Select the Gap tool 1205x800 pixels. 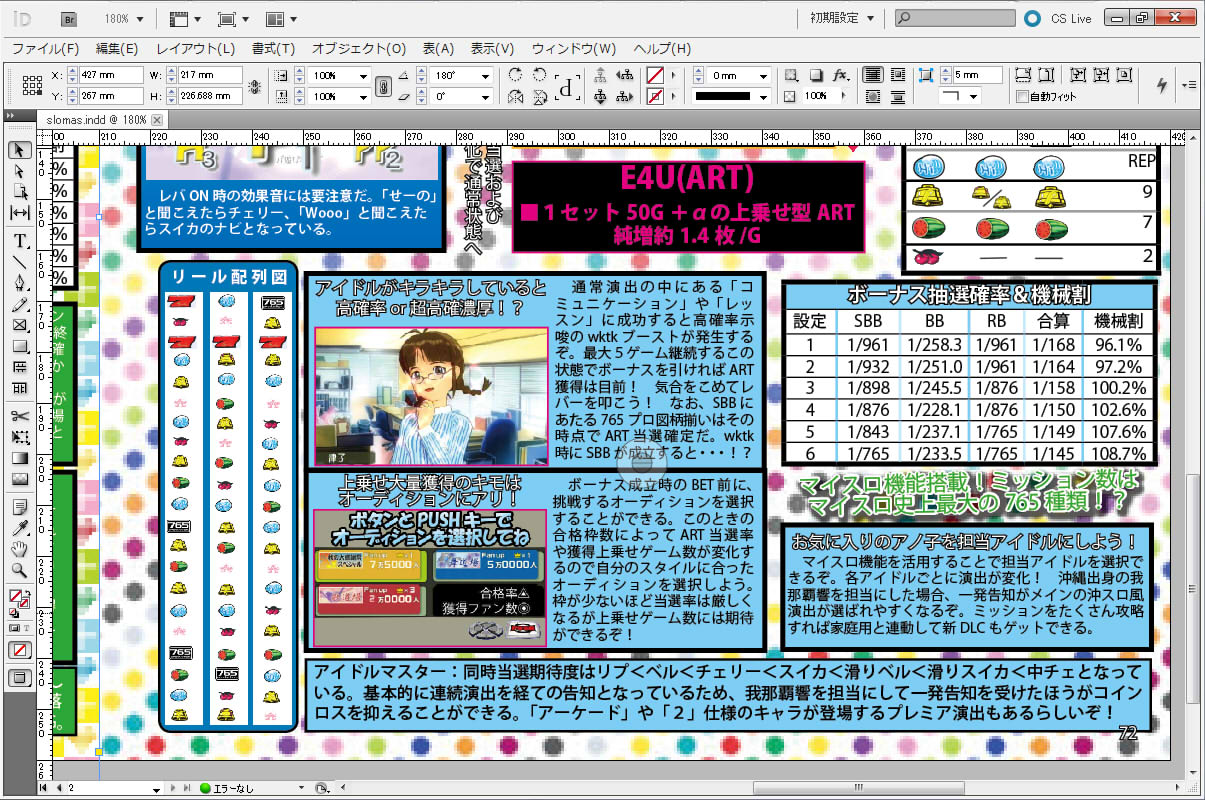point(19,213)
